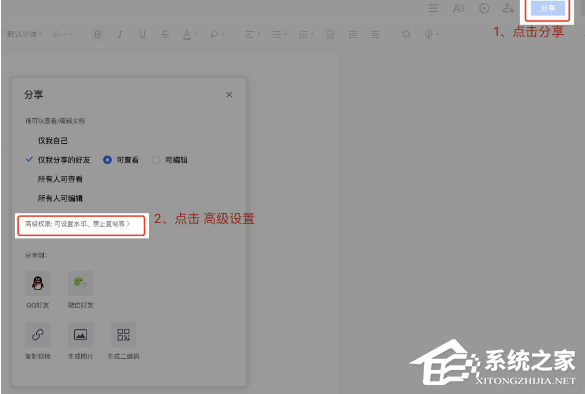Image resolution: width=585 pixels, height=394 pixels.
Task: Open the hamburger menu icon in top bar
Action: (x=433, y=8)
